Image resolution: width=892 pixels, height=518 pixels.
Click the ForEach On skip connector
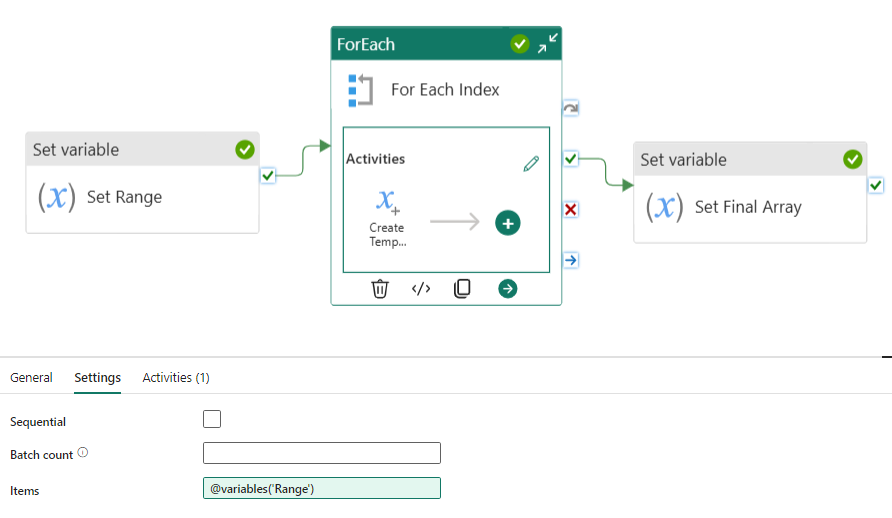coord(571,108)
